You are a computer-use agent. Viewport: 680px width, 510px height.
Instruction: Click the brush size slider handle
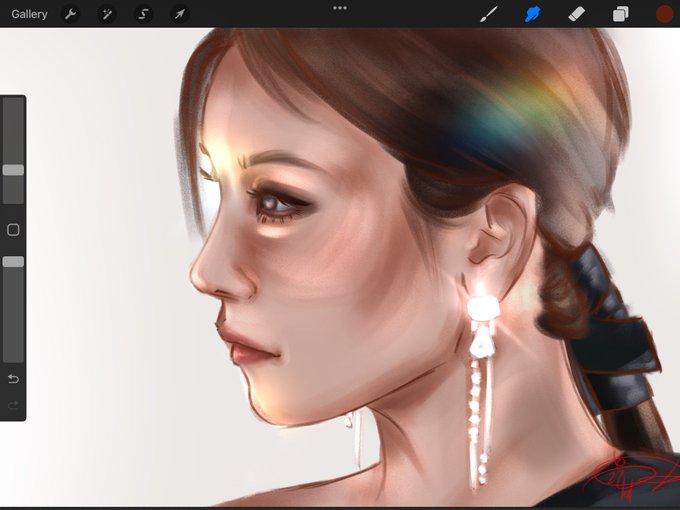(13, 170)
